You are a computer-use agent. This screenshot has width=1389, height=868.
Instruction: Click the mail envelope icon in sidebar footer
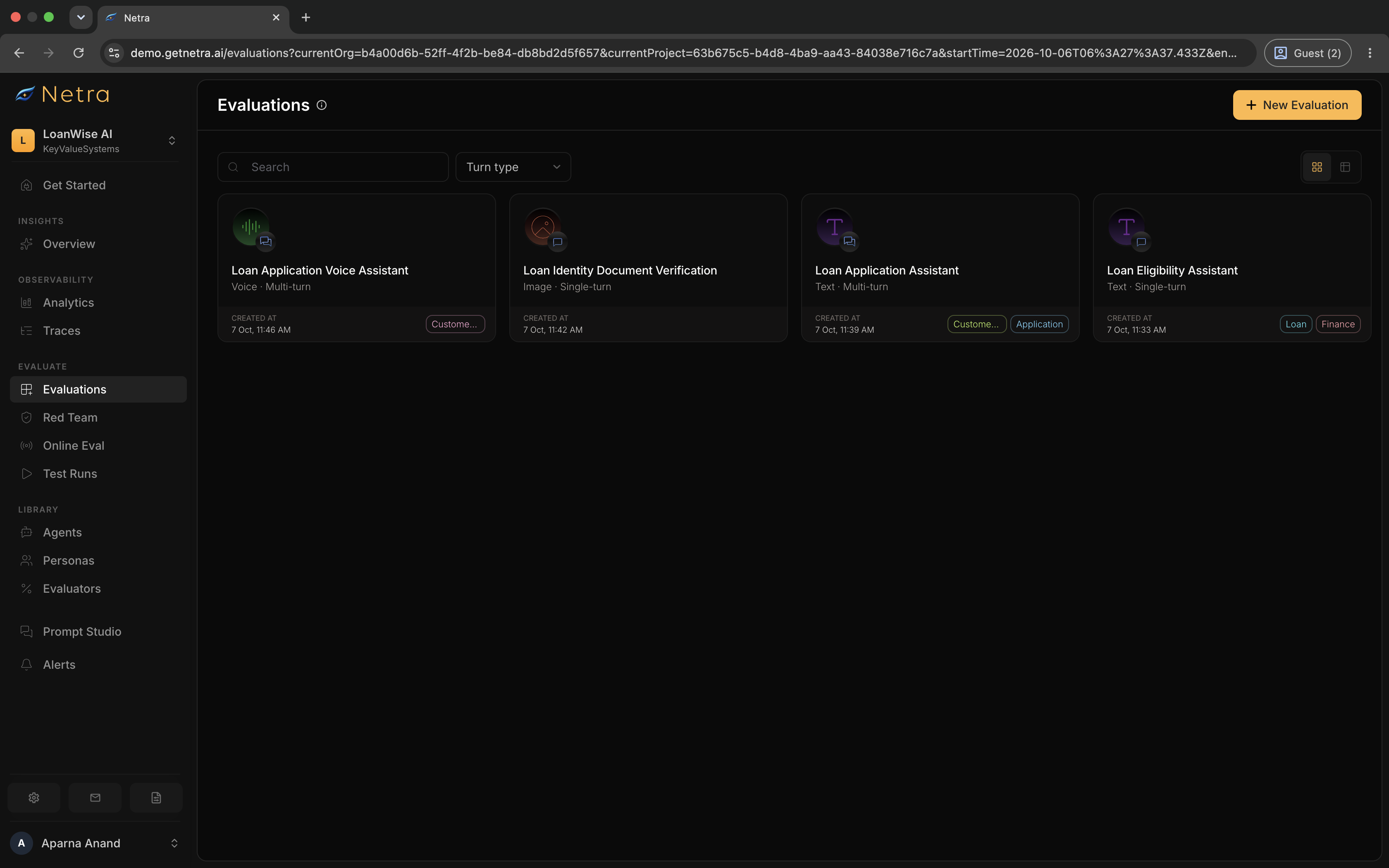(x=95, y=797)
